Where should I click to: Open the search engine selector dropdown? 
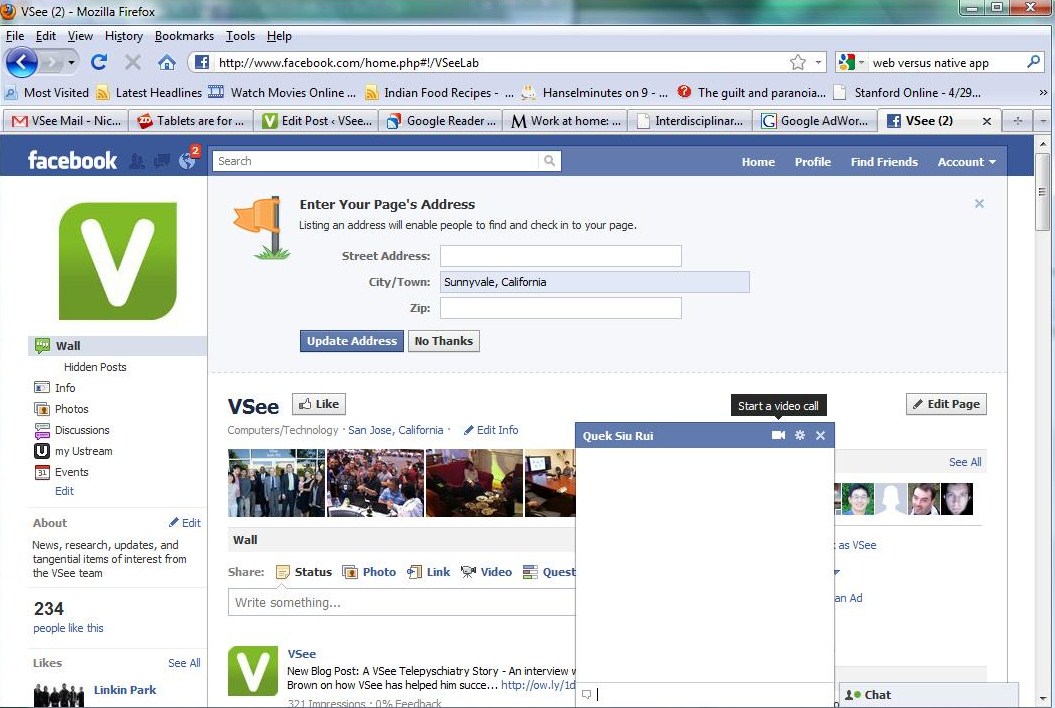tap(851, 62)
